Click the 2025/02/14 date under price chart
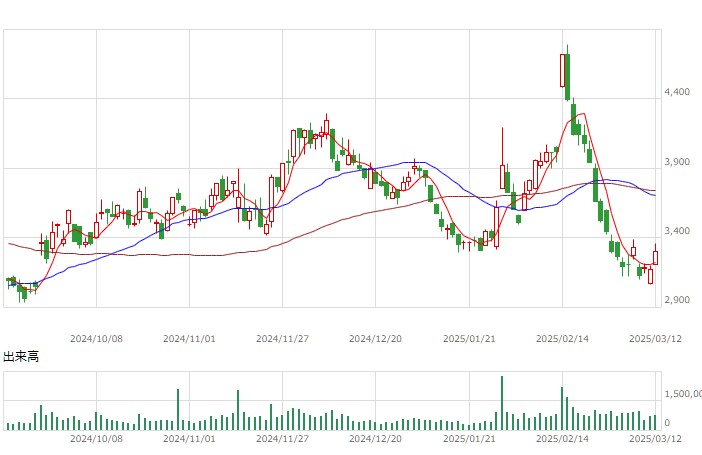This screenshot has height=455, width=702. point(562,339)
